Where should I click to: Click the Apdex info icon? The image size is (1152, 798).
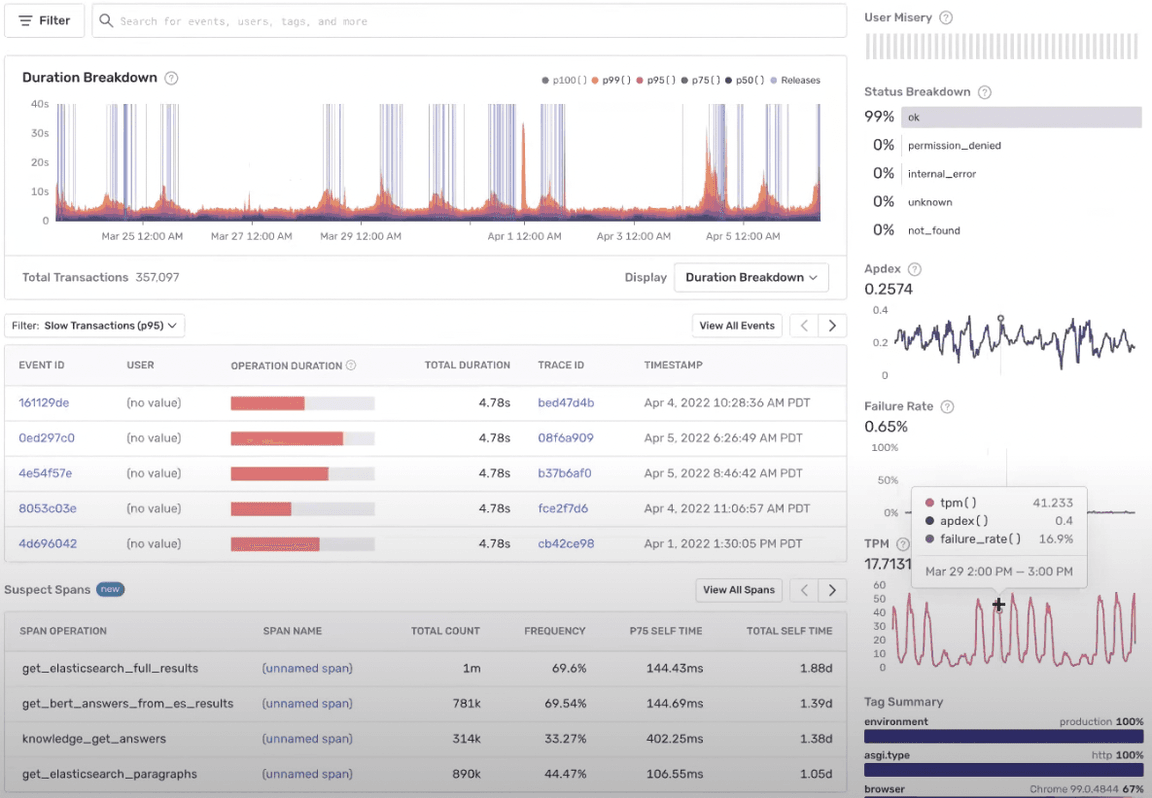(x=915, y=269)
